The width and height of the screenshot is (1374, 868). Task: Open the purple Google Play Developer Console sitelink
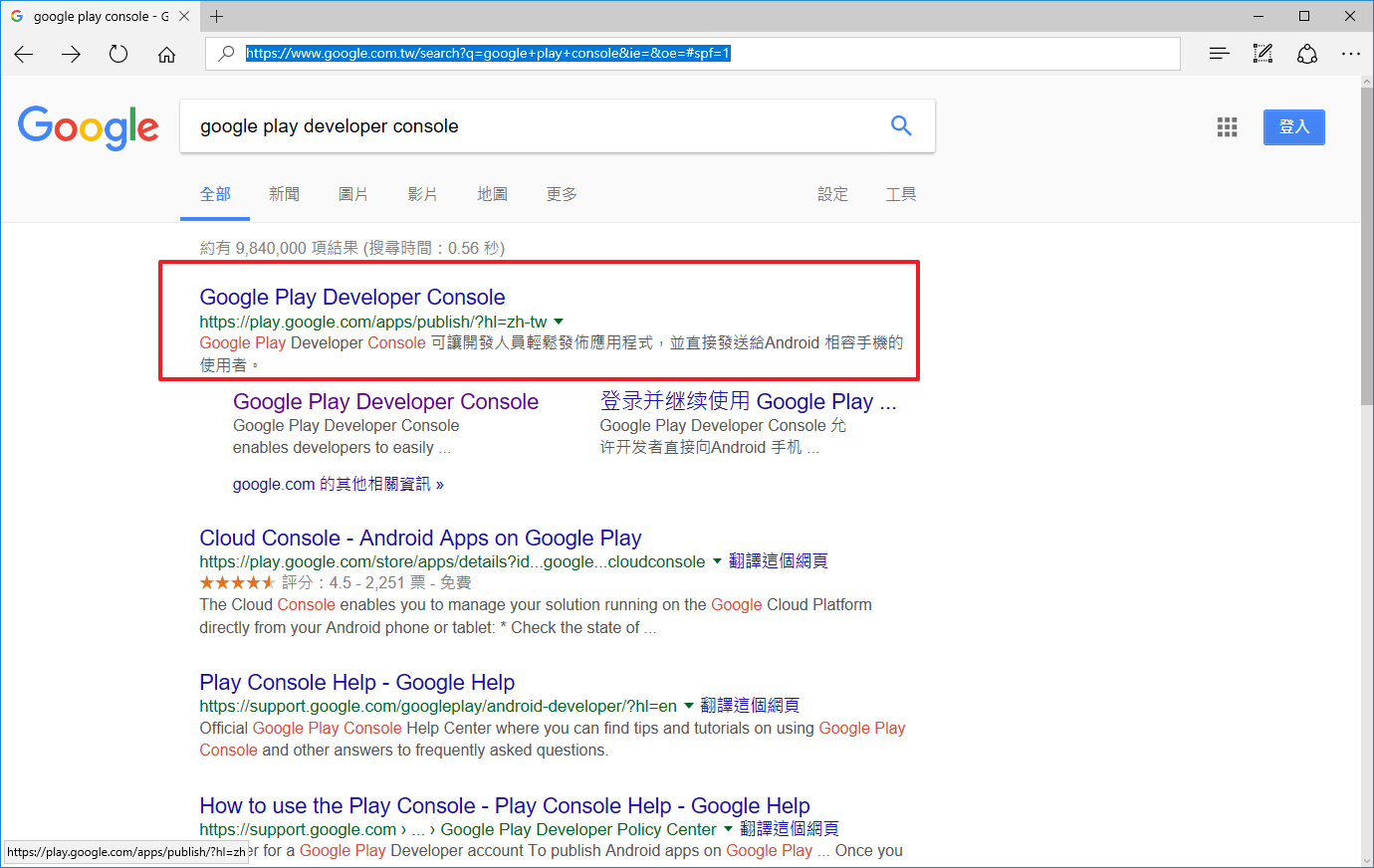click(x=385, y=401)
